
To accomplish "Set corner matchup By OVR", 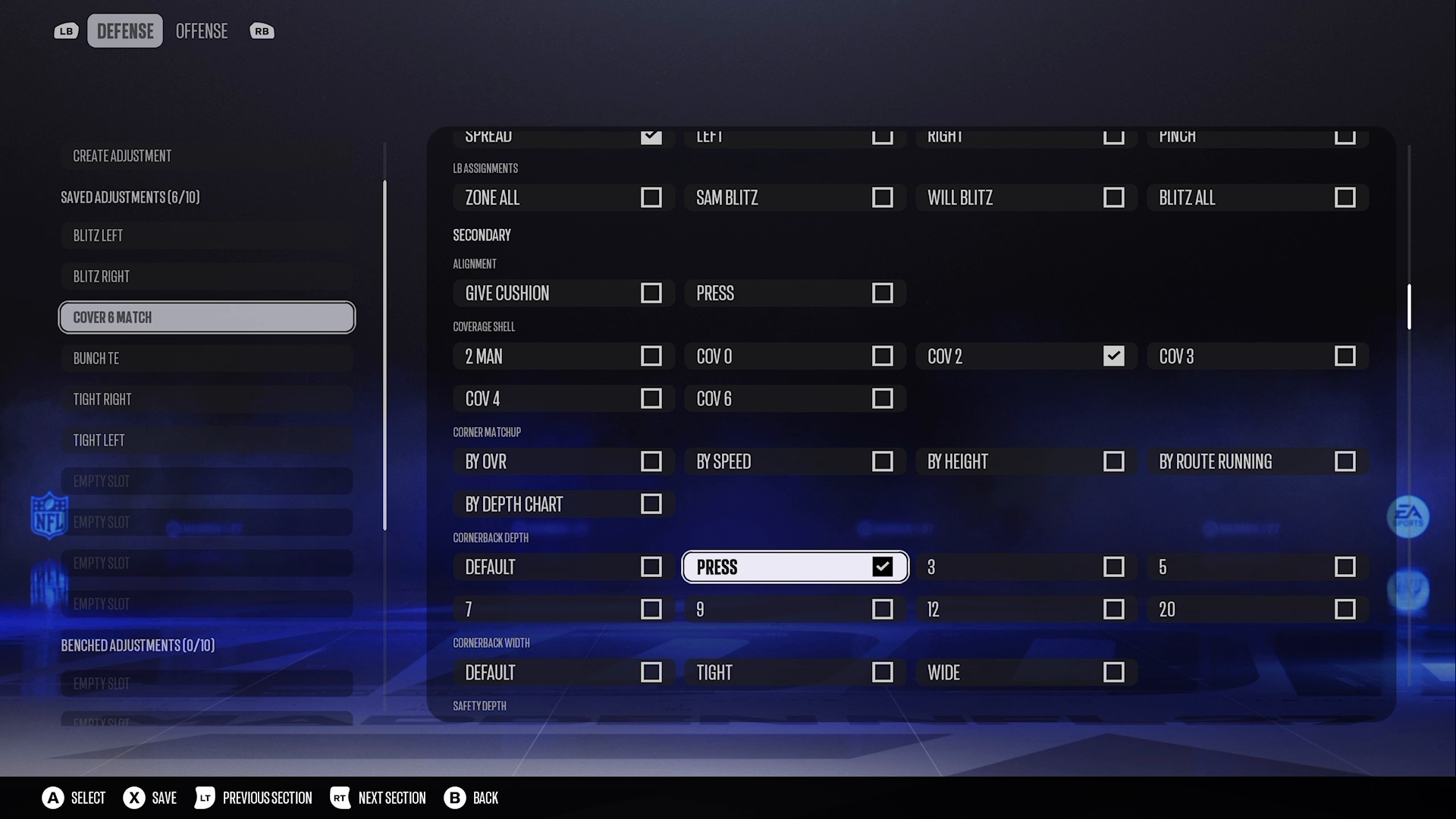I will click(563, 462).
